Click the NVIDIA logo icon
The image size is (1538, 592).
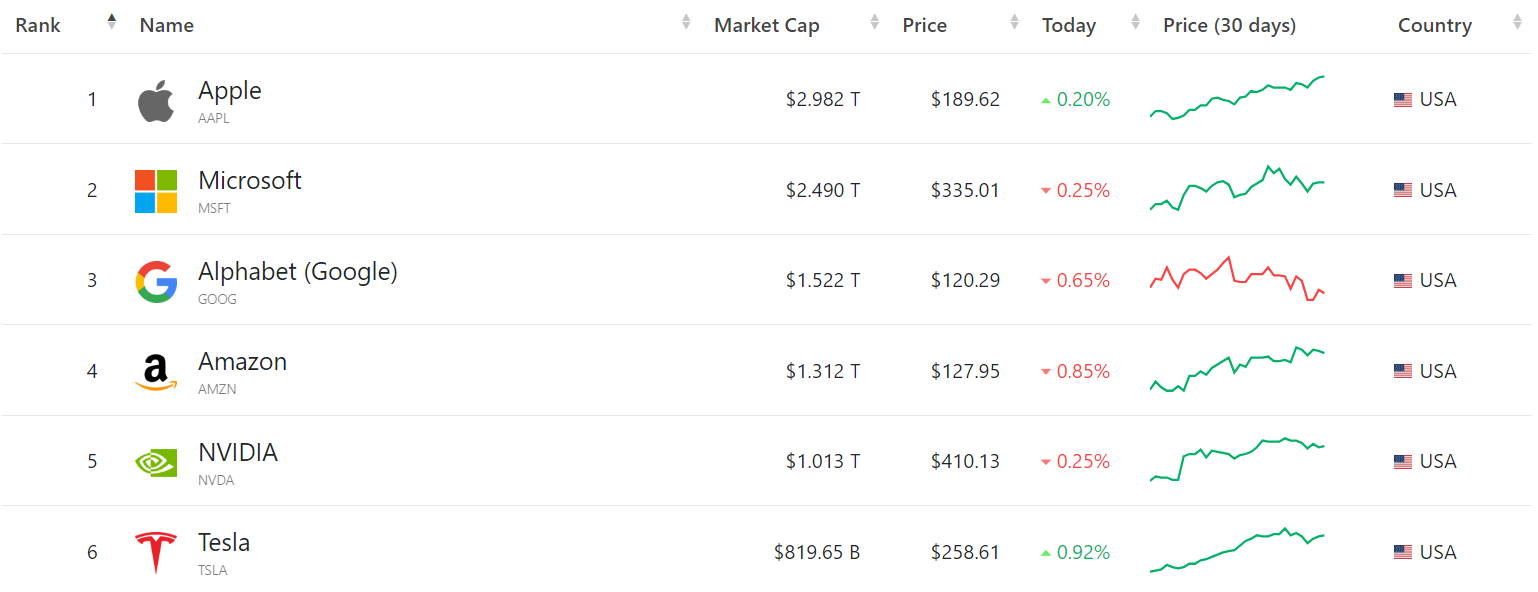pyautogui.click(x=156, y=462)
